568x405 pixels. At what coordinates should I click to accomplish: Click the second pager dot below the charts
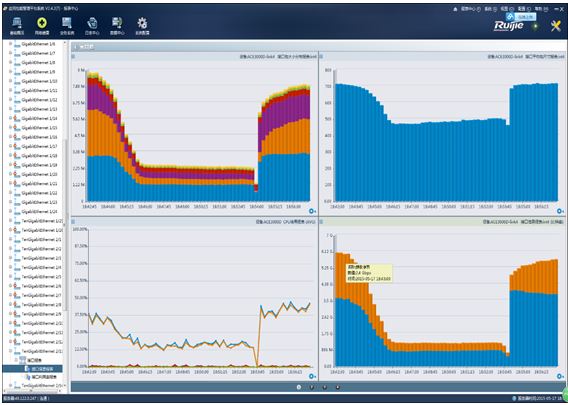312,387
